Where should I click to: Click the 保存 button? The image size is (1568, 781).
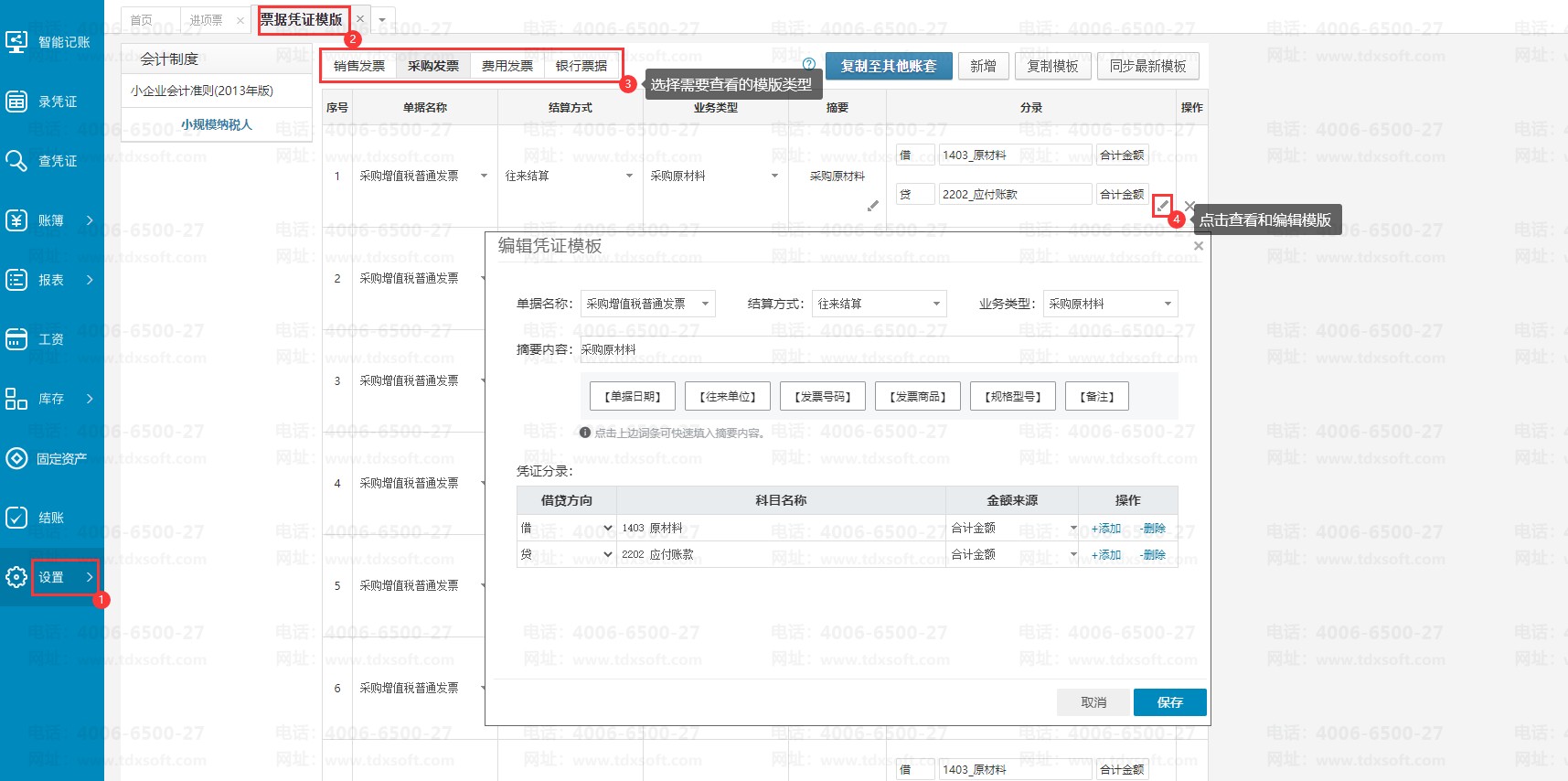pyautogui.click(x=1169, y=702)
